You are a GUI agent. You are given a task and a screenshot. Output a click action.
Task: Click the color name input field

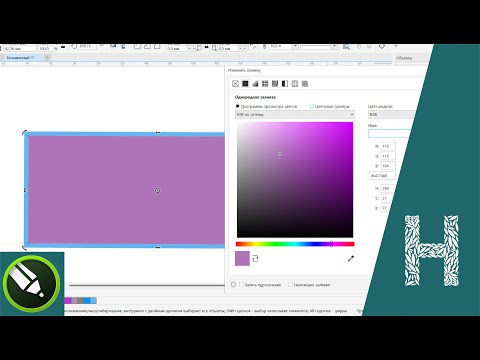[x=389, y=133]
